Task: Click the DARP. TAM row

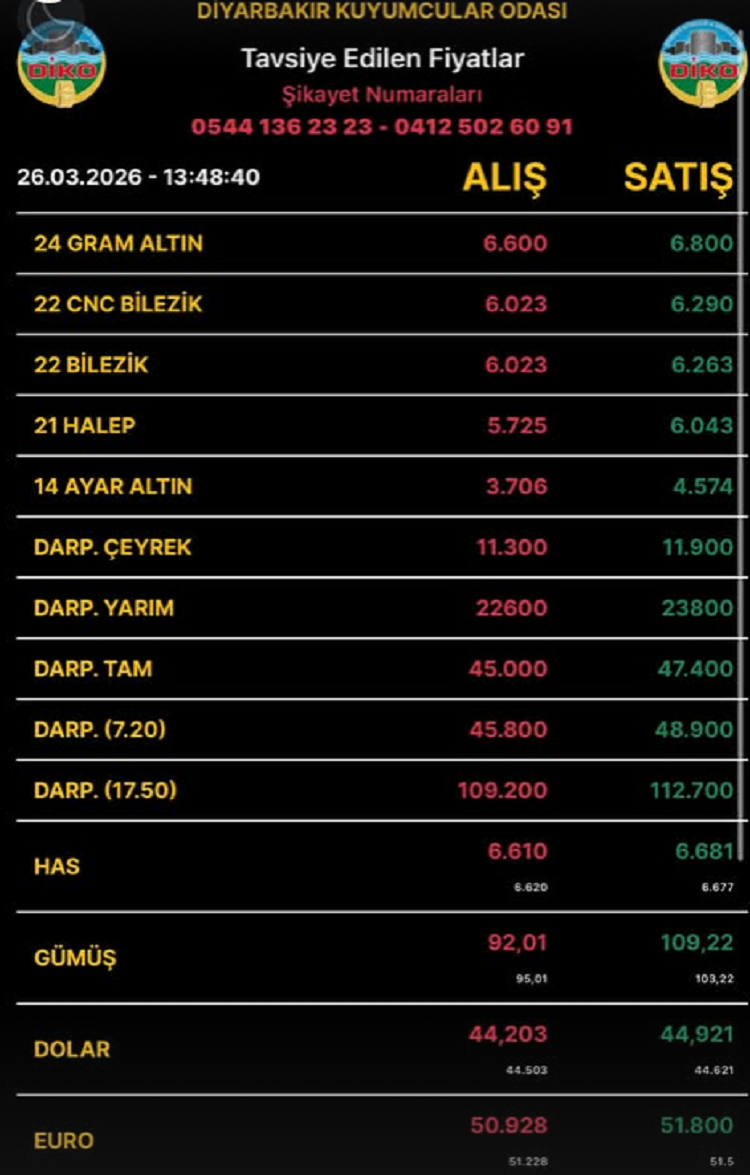Action: coord(93,669)
